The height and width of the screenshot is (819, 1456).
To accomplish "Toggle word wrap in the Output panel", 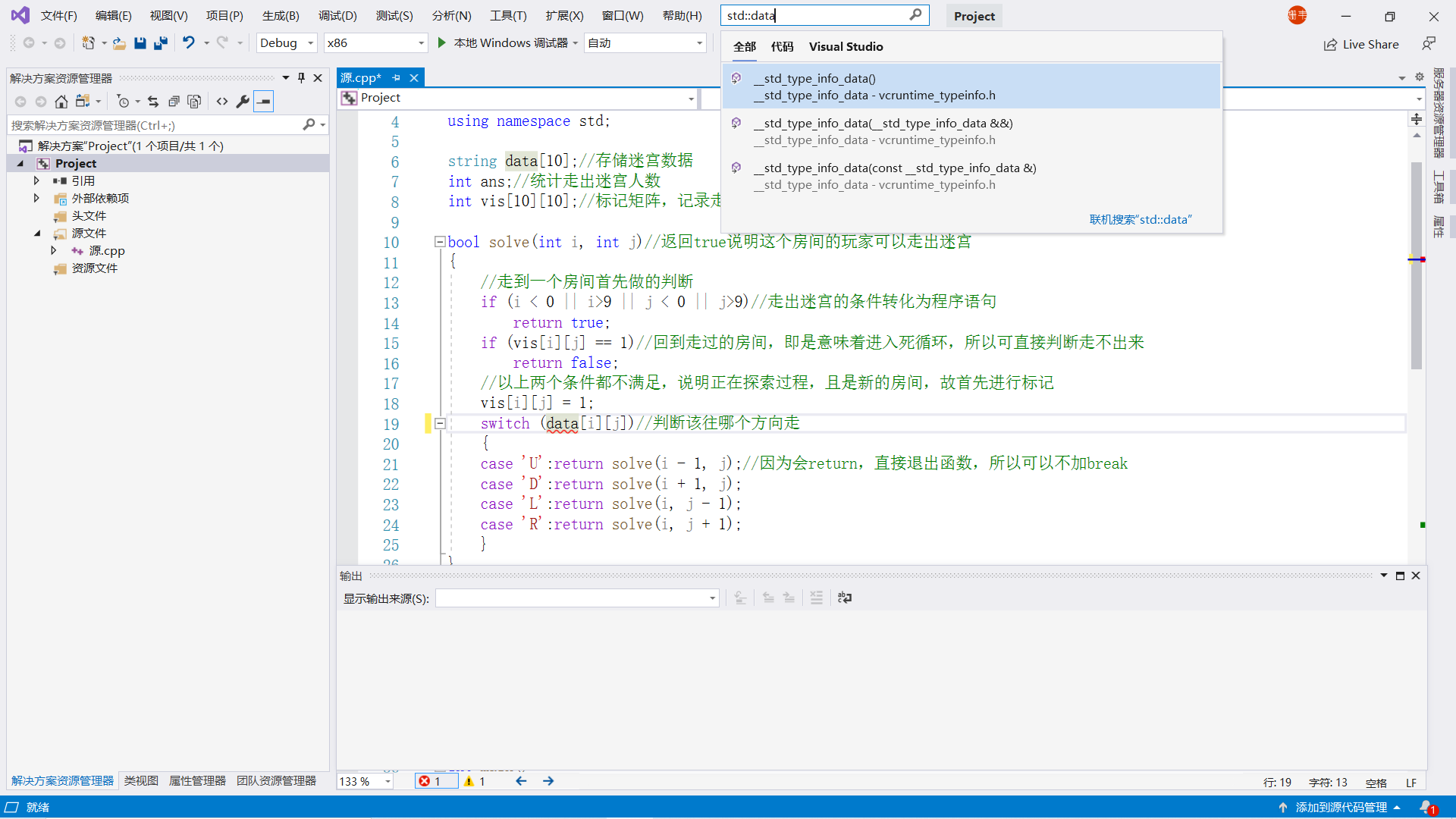I will click(845, 598).
